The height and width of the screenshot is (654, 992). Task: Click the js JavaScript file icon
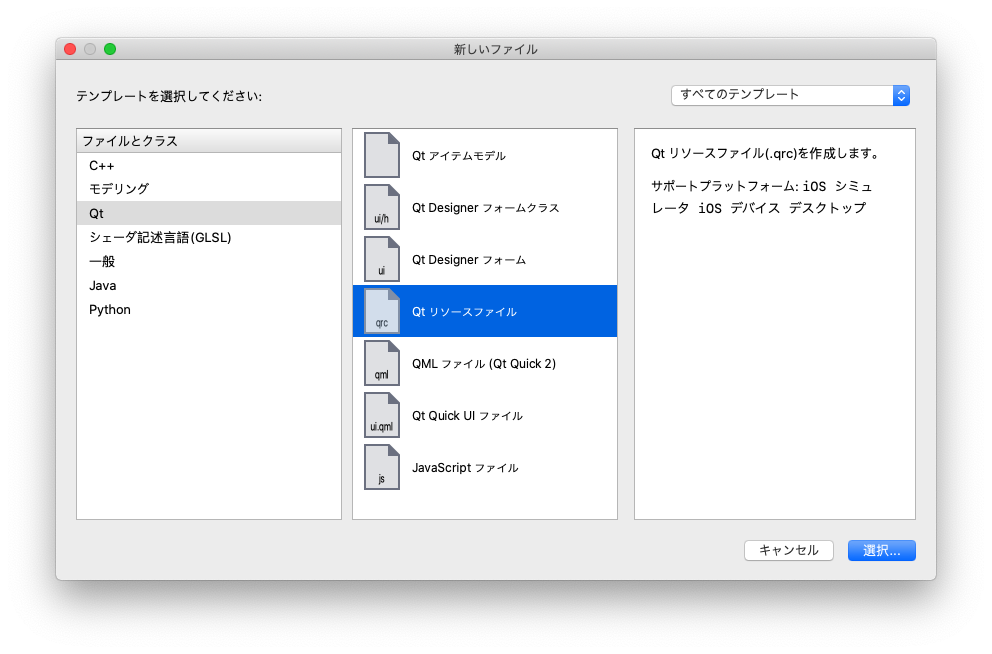point(381,467)
